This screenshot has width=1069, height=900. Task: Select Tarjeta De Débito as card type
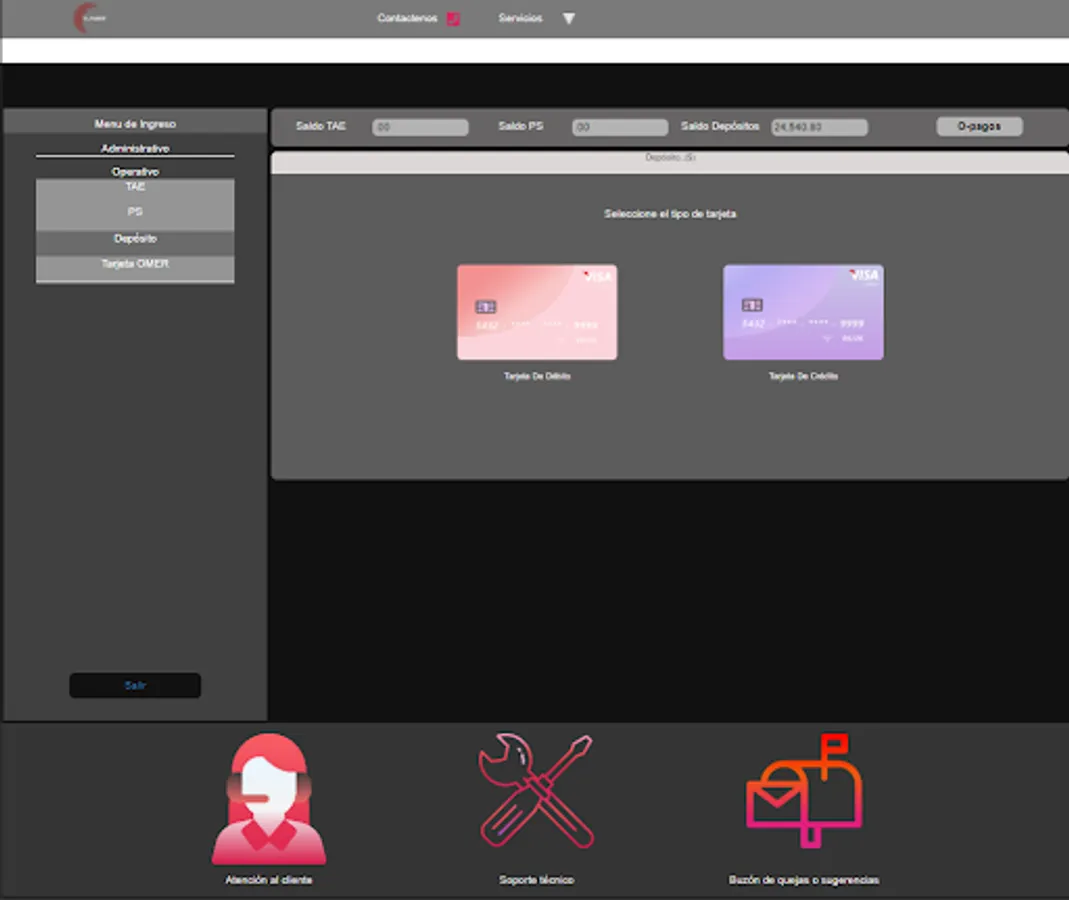pos(537,312)
